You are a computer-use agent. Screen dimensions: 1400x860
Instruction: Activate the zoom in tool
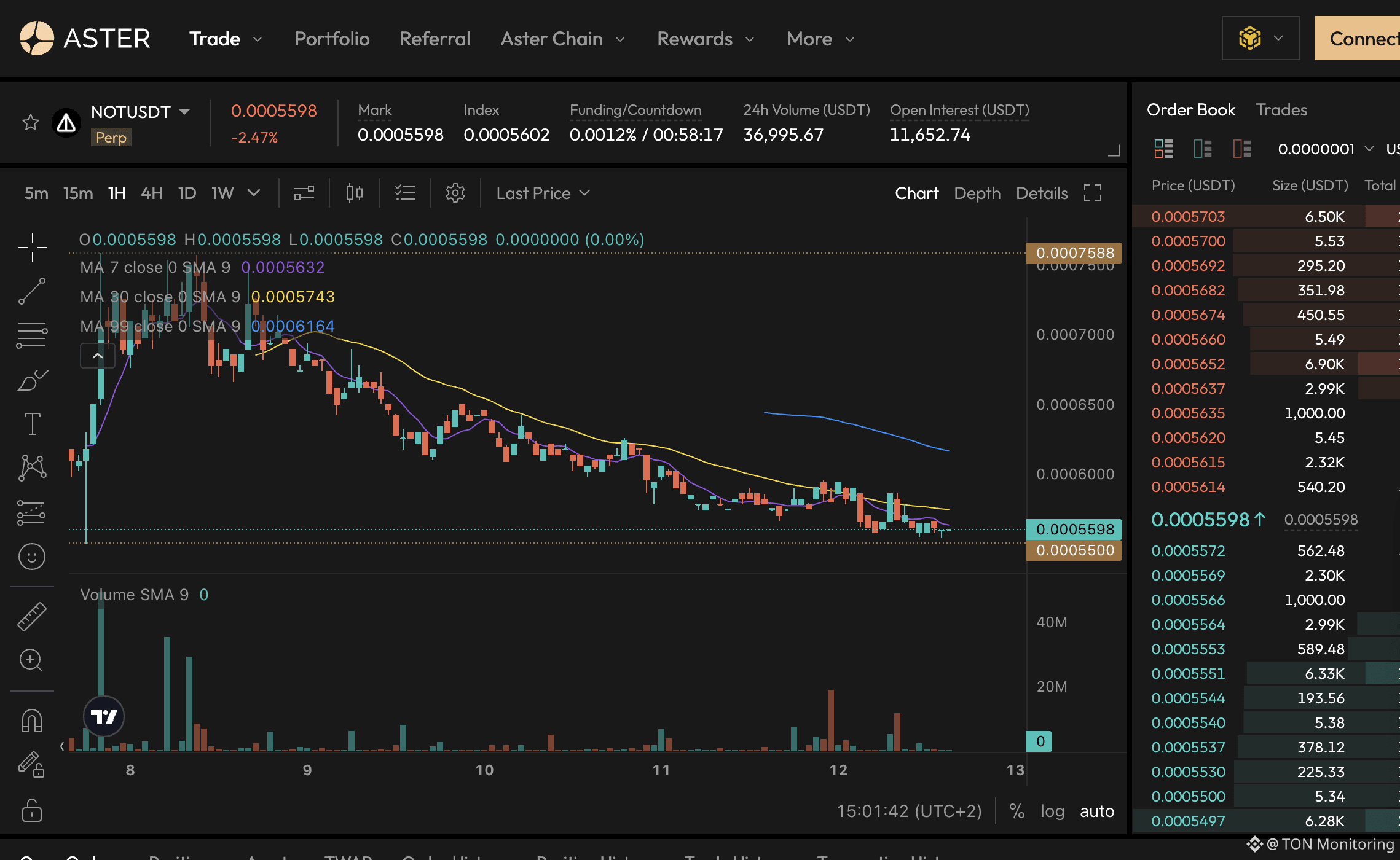coord(32,660)
